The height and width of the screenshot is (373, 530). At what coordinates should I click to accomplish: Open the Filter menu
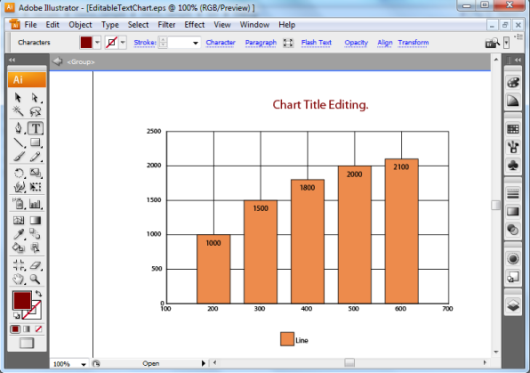(x=167, y=25)
